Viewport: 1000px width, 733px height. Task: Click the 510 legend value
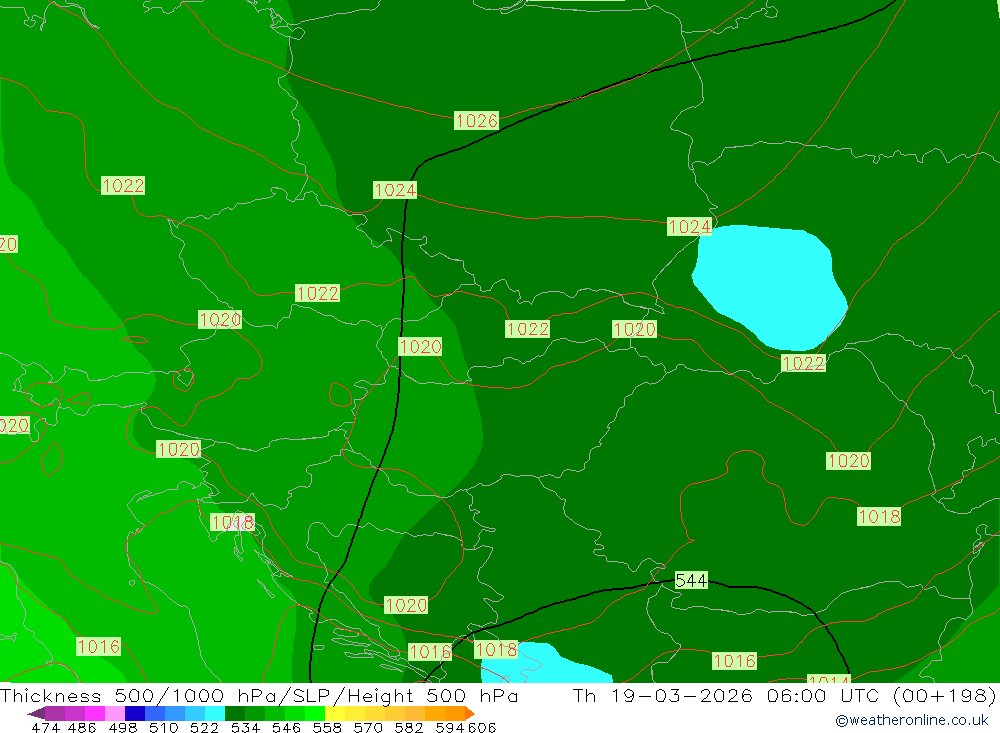[x=163, y=727]
